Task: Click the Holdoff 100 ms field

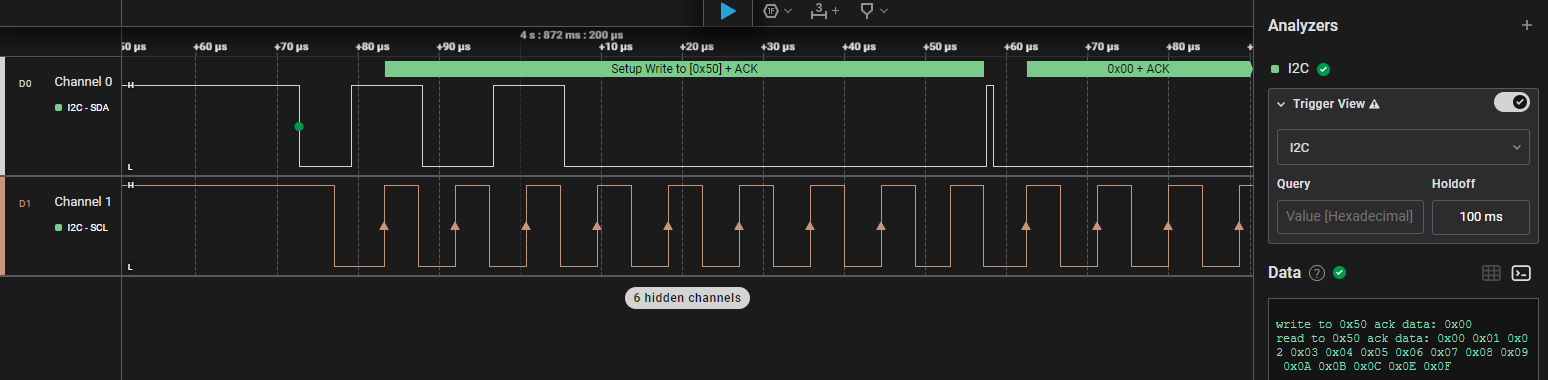Action: pos(1480,217)
